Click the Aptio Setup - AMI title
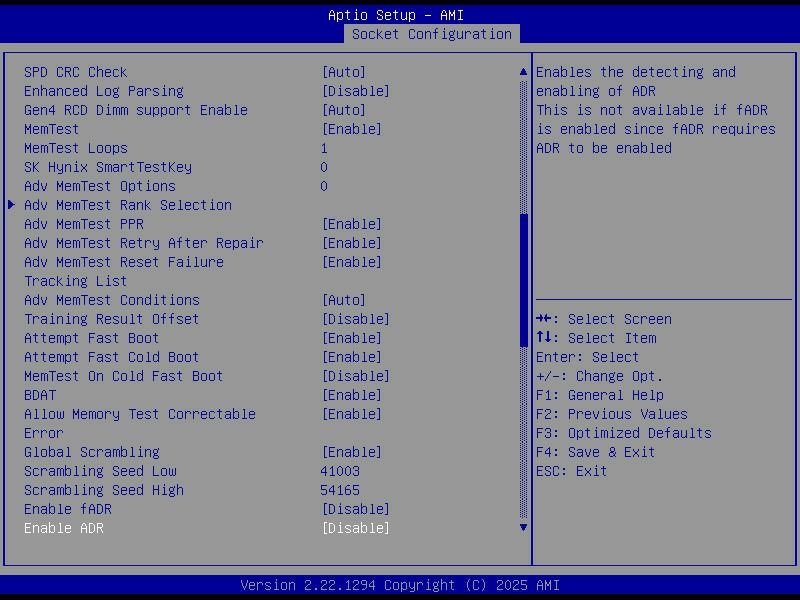This screenshot has width=800, height=600. click(x=396, y=15)
